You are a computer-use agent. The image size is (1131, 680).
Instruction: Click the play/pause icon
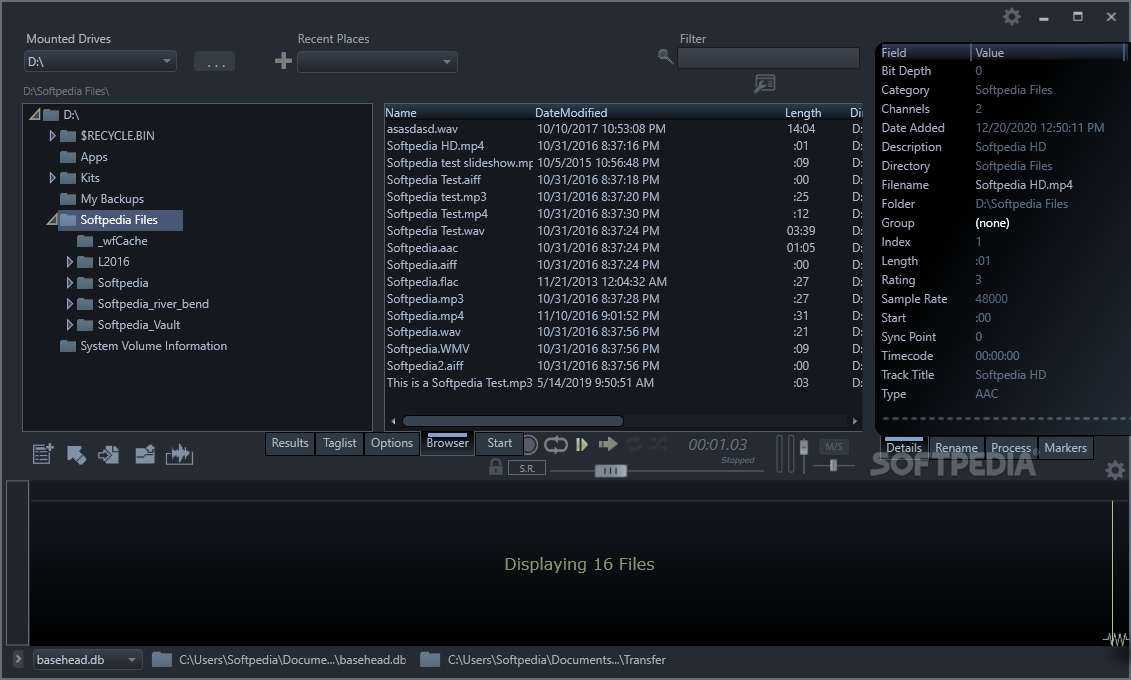pos(582,444)
